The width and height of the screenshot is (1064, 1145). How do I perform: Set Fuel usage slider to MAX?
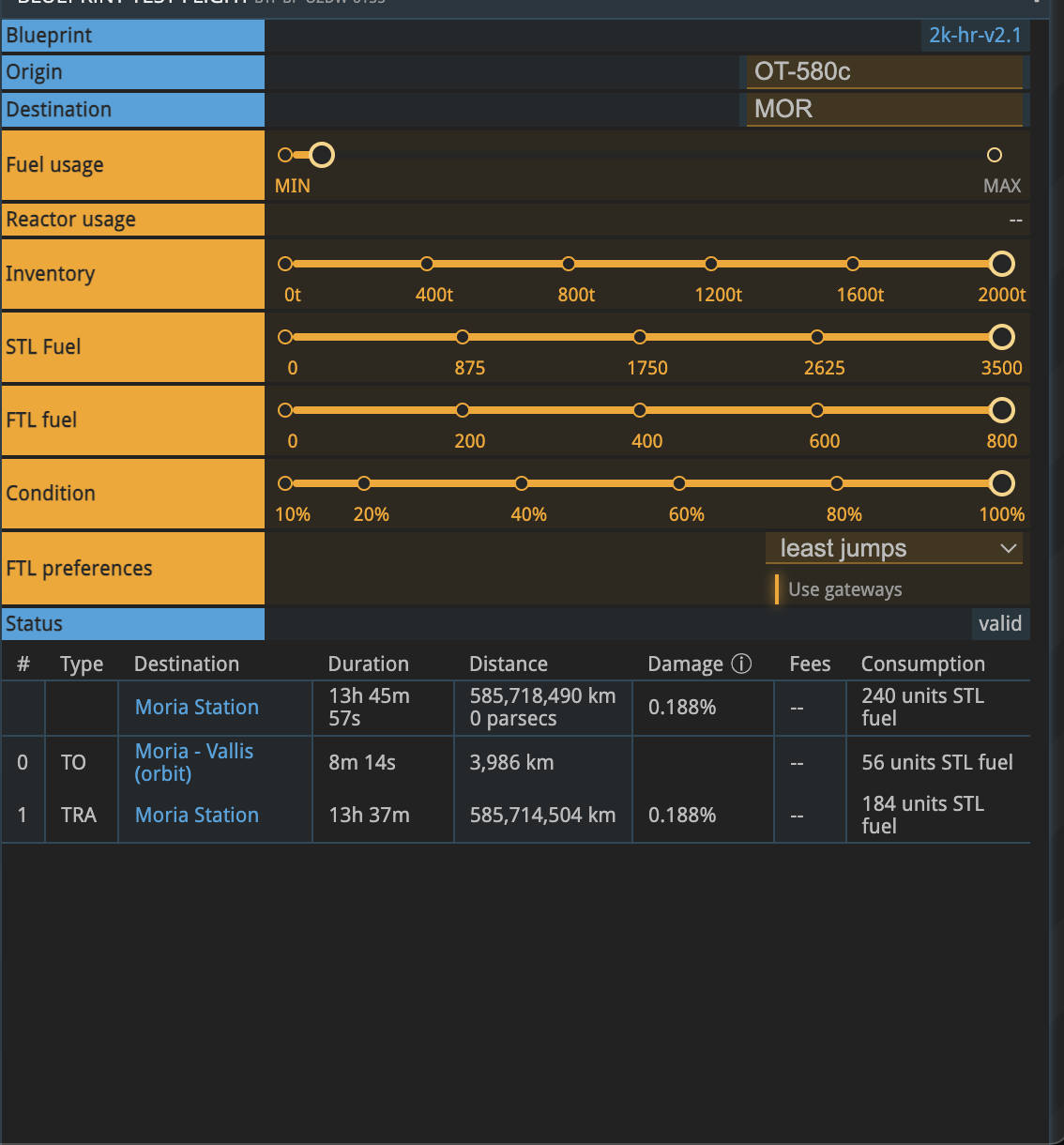tap(995, 155)
